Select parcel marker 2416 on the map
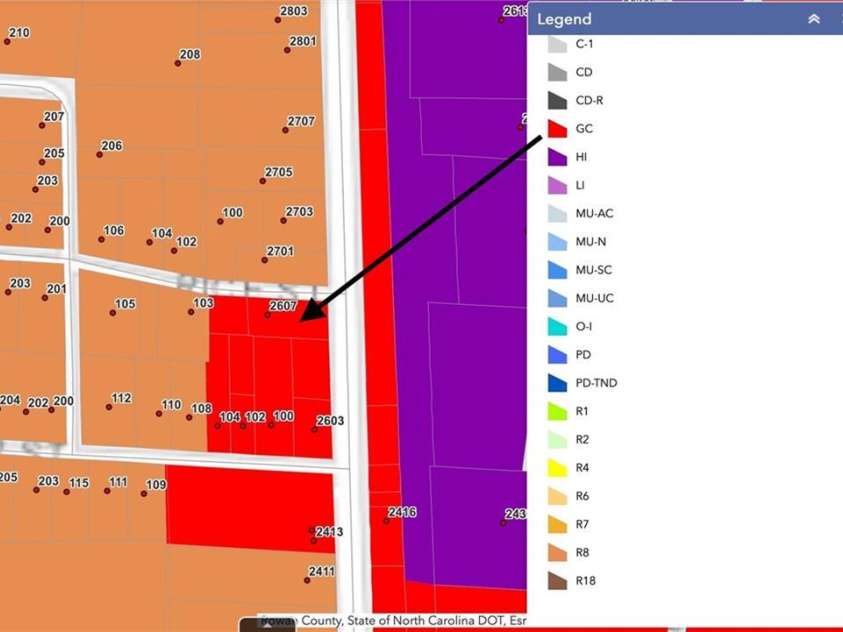843x632 pixels. (x=386, y=521)
